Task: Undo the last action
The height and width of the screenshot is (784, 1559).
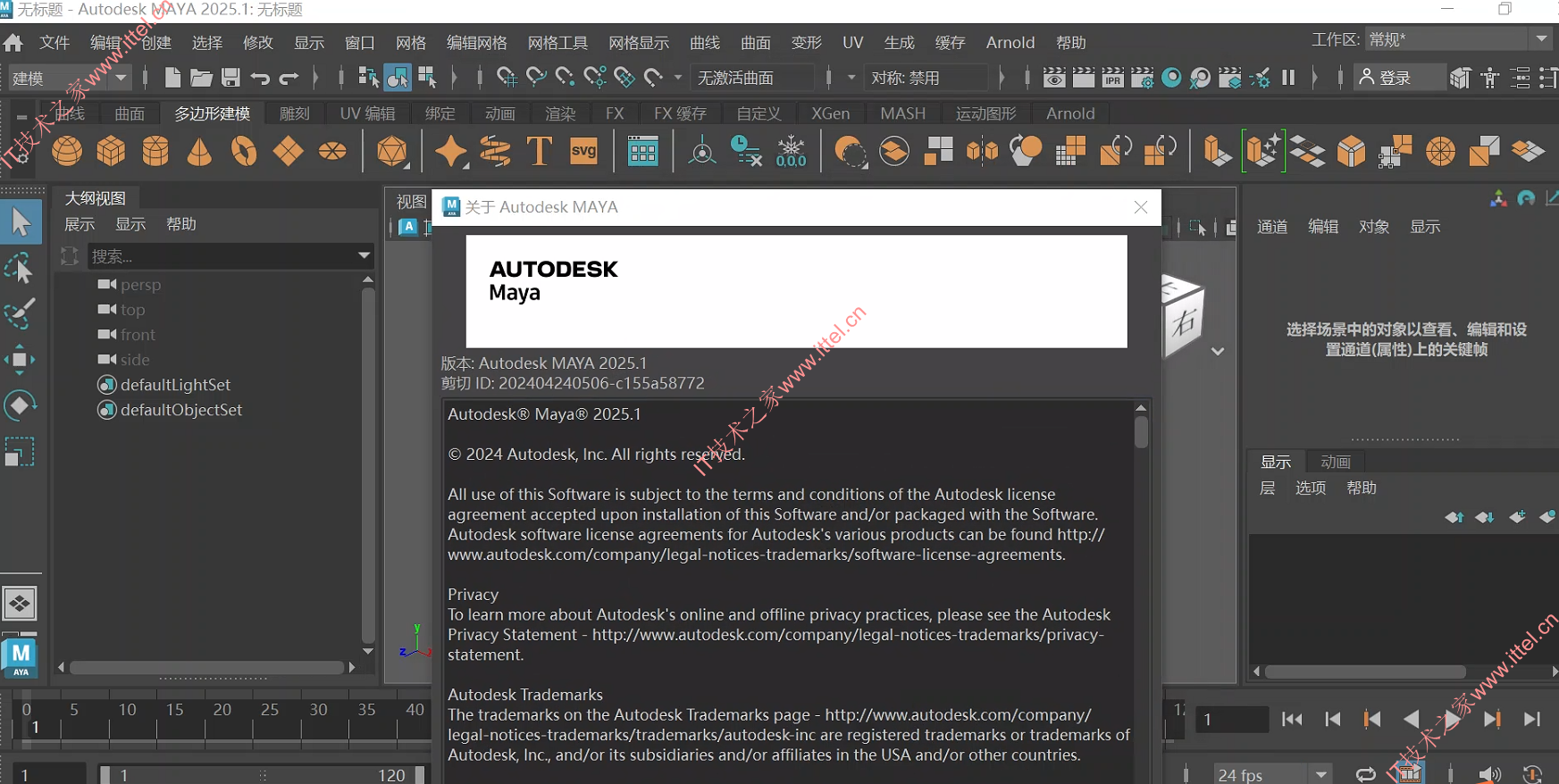Action: coord(260,79)
